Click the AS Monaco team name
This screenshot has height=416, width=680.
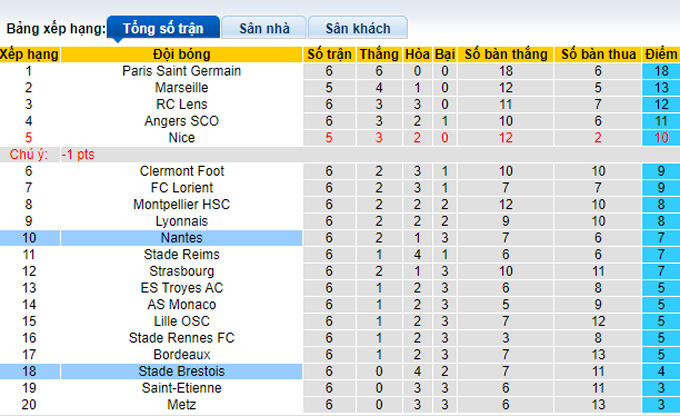(181, 304)
